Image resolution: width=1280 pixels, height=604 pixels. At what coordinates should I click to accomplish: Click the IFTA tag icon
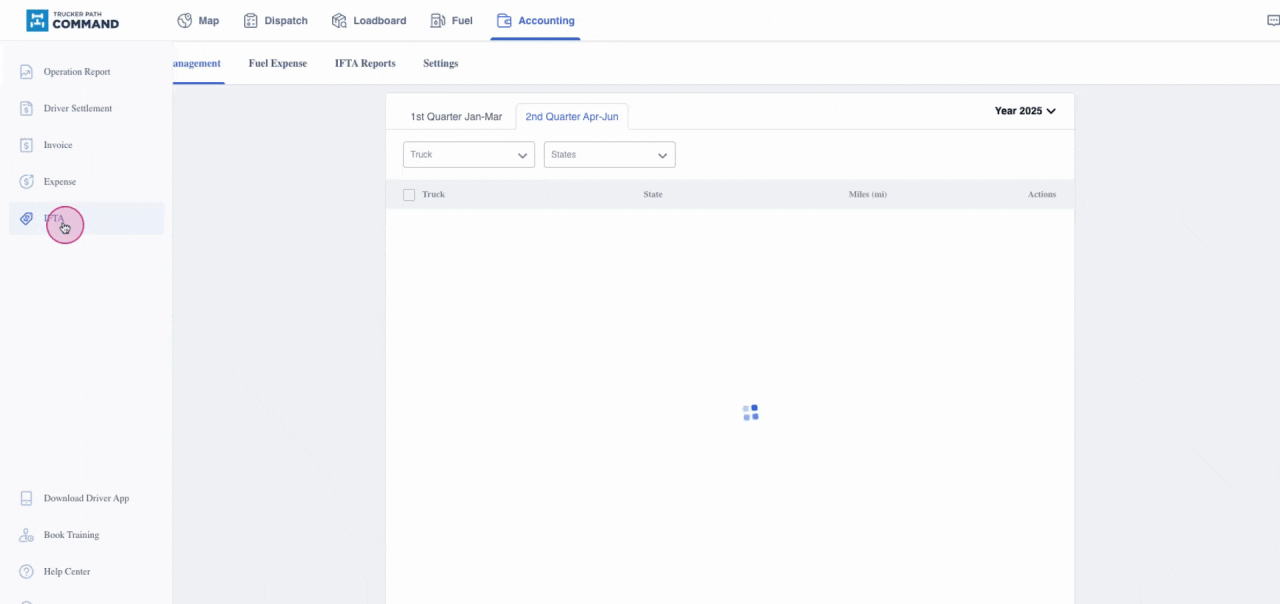pos(27,219)
